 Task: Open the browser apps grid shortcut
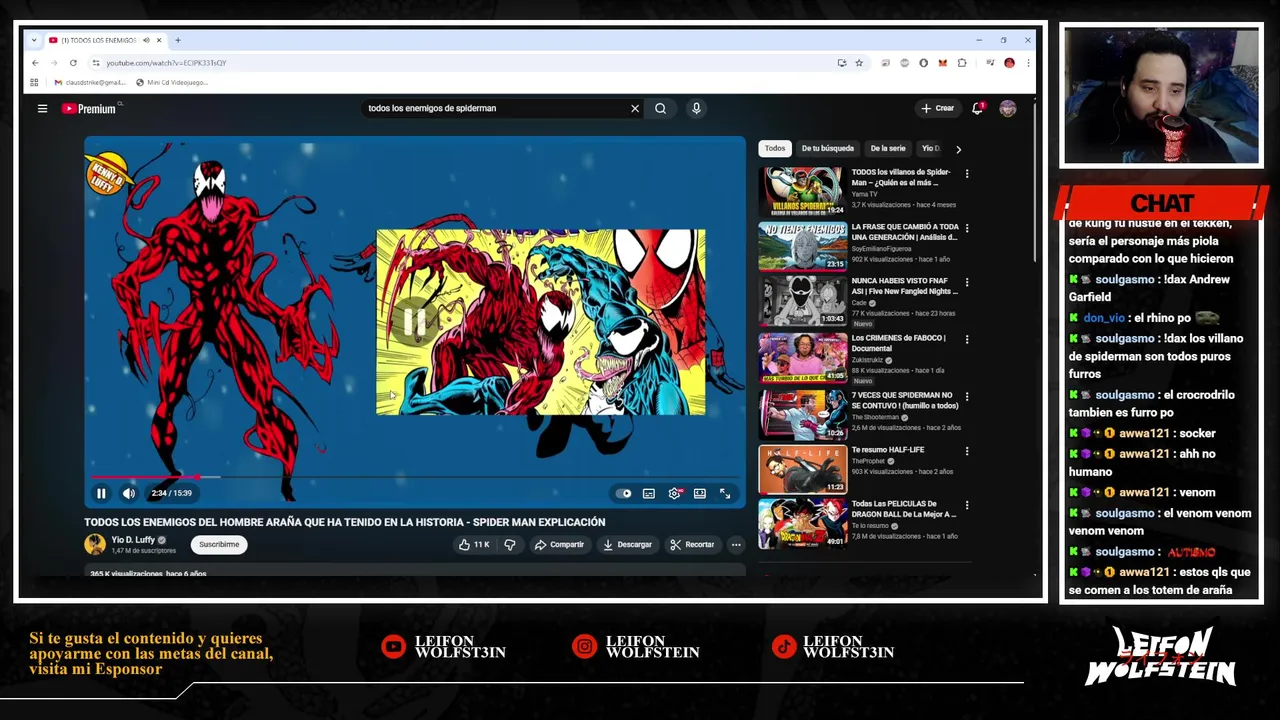tap(34, 82)
